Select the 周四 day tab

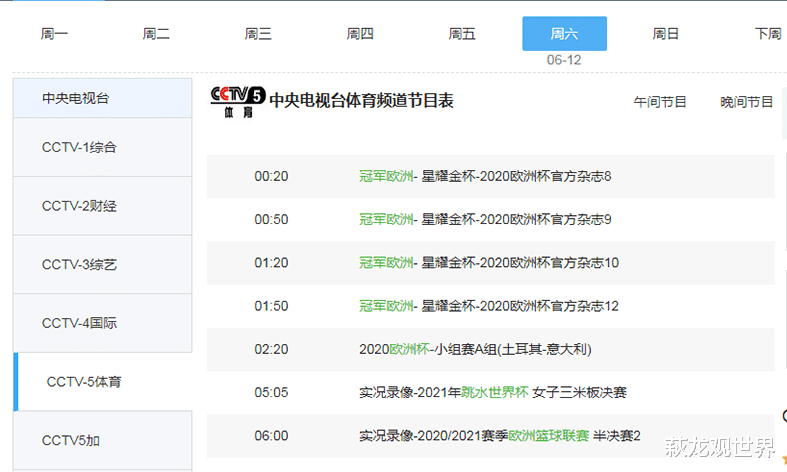pos(360,34)
